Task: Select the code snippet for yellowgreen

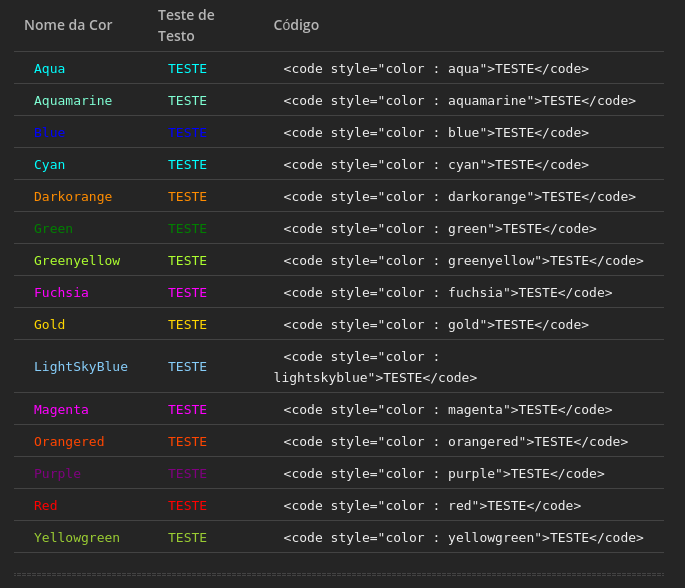Action: 463,538
